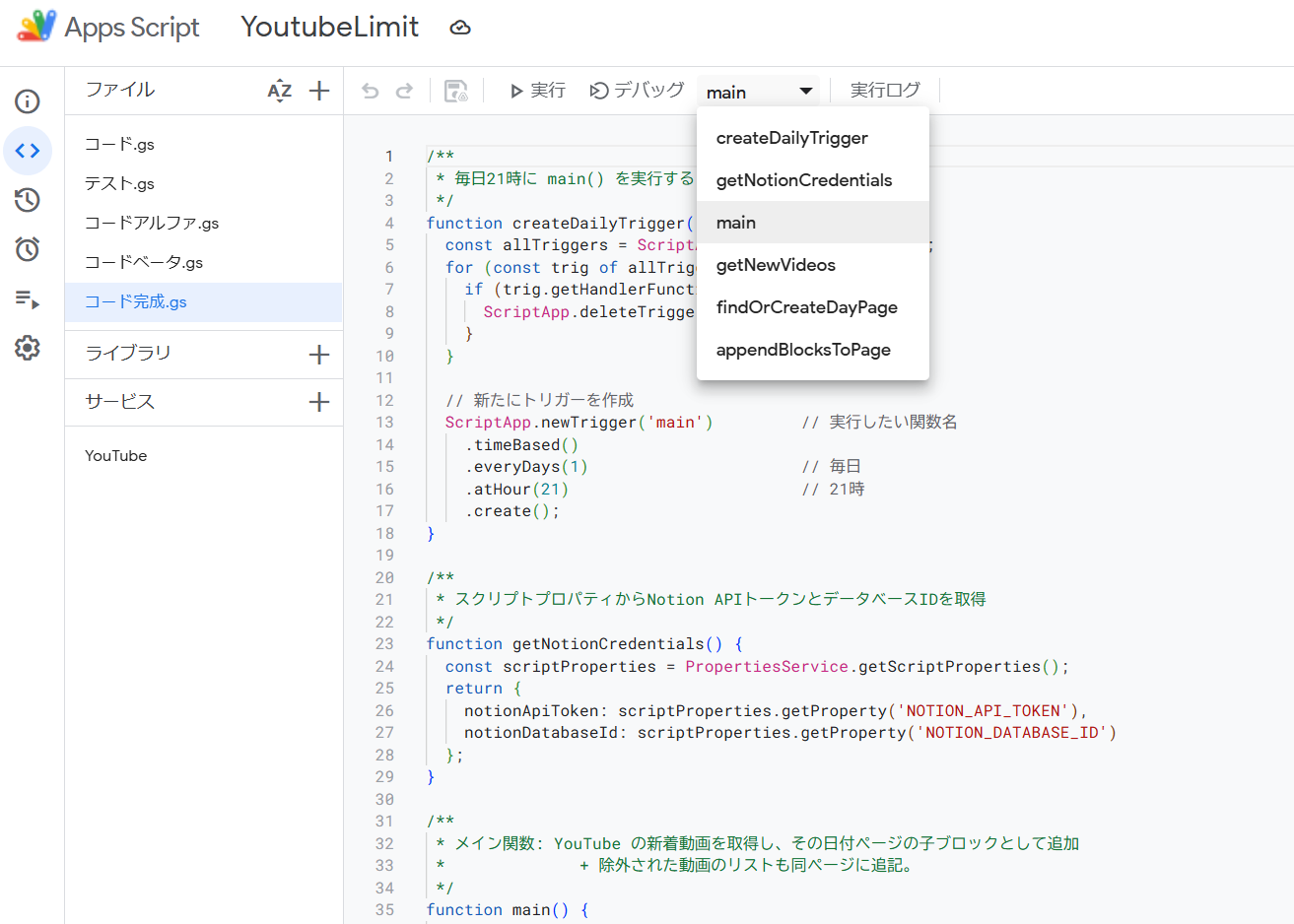Add a service with plus icon
This screenshot has width=1294, height=924.
point(319,402)
